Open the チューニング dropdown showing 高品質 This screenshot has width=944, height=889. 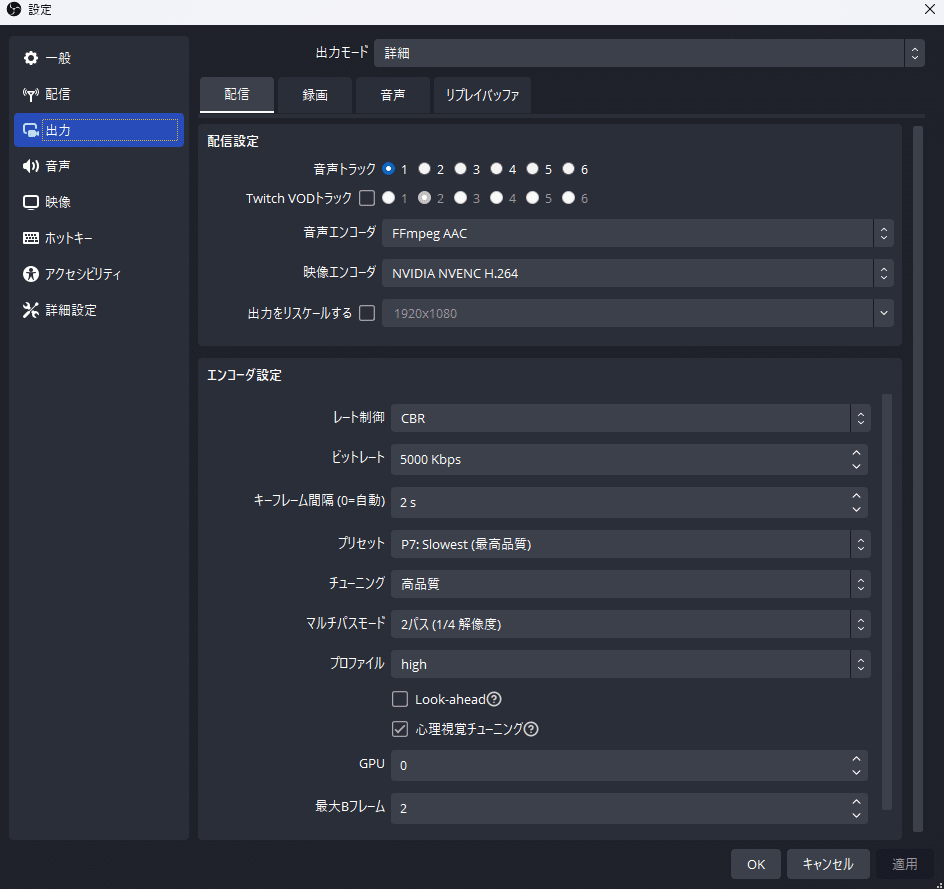click(x=630, y=584)
